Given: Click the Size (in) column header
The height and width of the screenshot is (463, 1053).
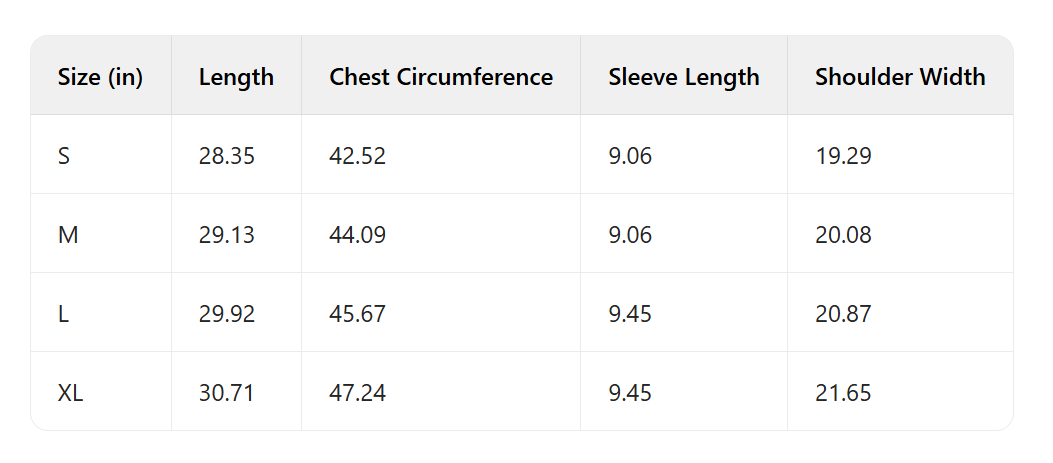Looking at the screenshot, I should (100, 77).
